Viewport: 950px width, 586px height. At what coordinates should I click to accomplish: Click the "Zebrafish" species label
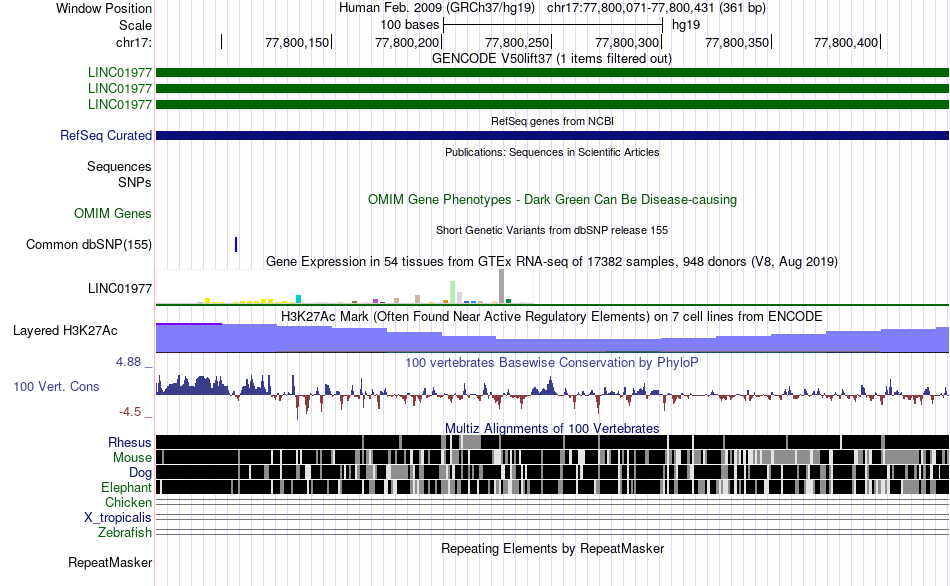[x=125, y=533]
